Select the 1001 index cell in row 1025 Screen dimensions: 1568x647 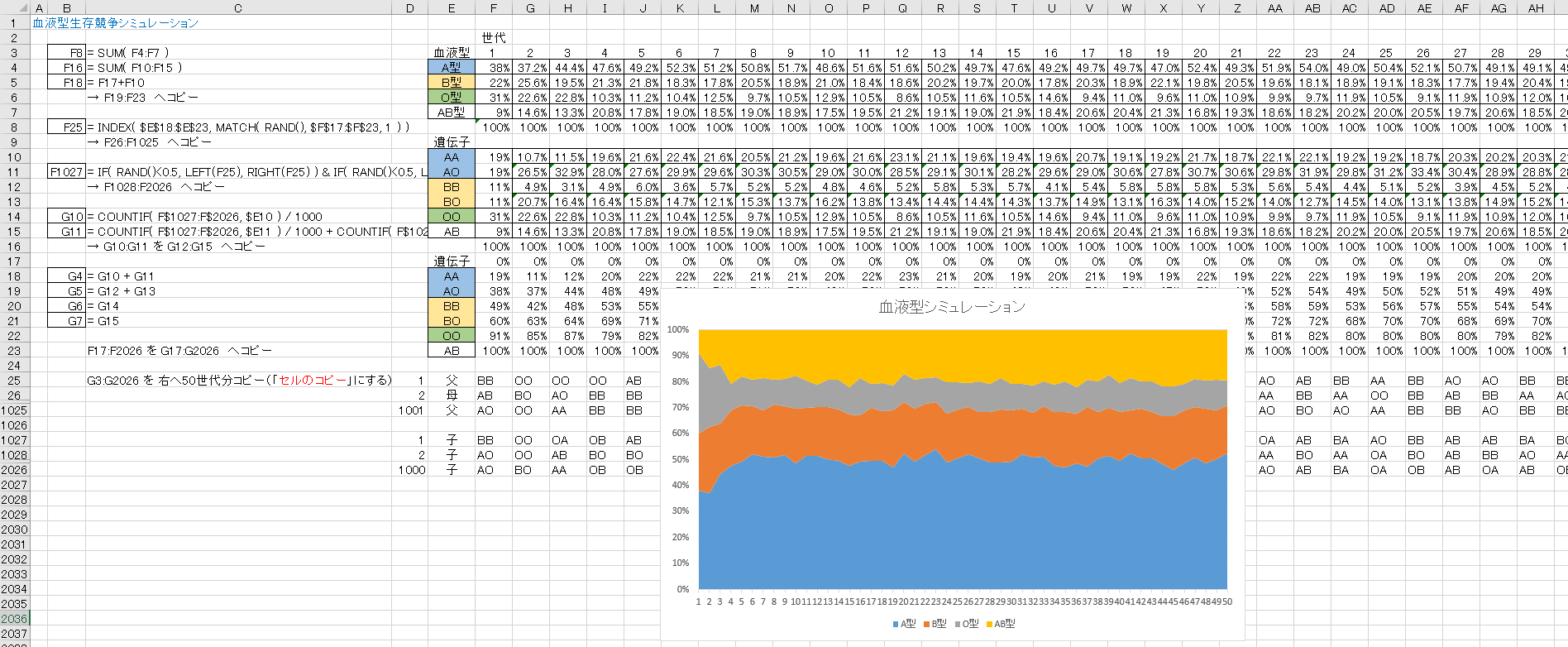pyautogui.click(x=410, y=410)
